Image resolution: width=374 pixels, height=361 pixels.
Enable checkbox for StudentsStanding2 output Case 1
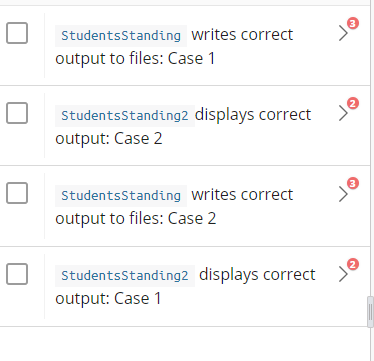(17, 274)
